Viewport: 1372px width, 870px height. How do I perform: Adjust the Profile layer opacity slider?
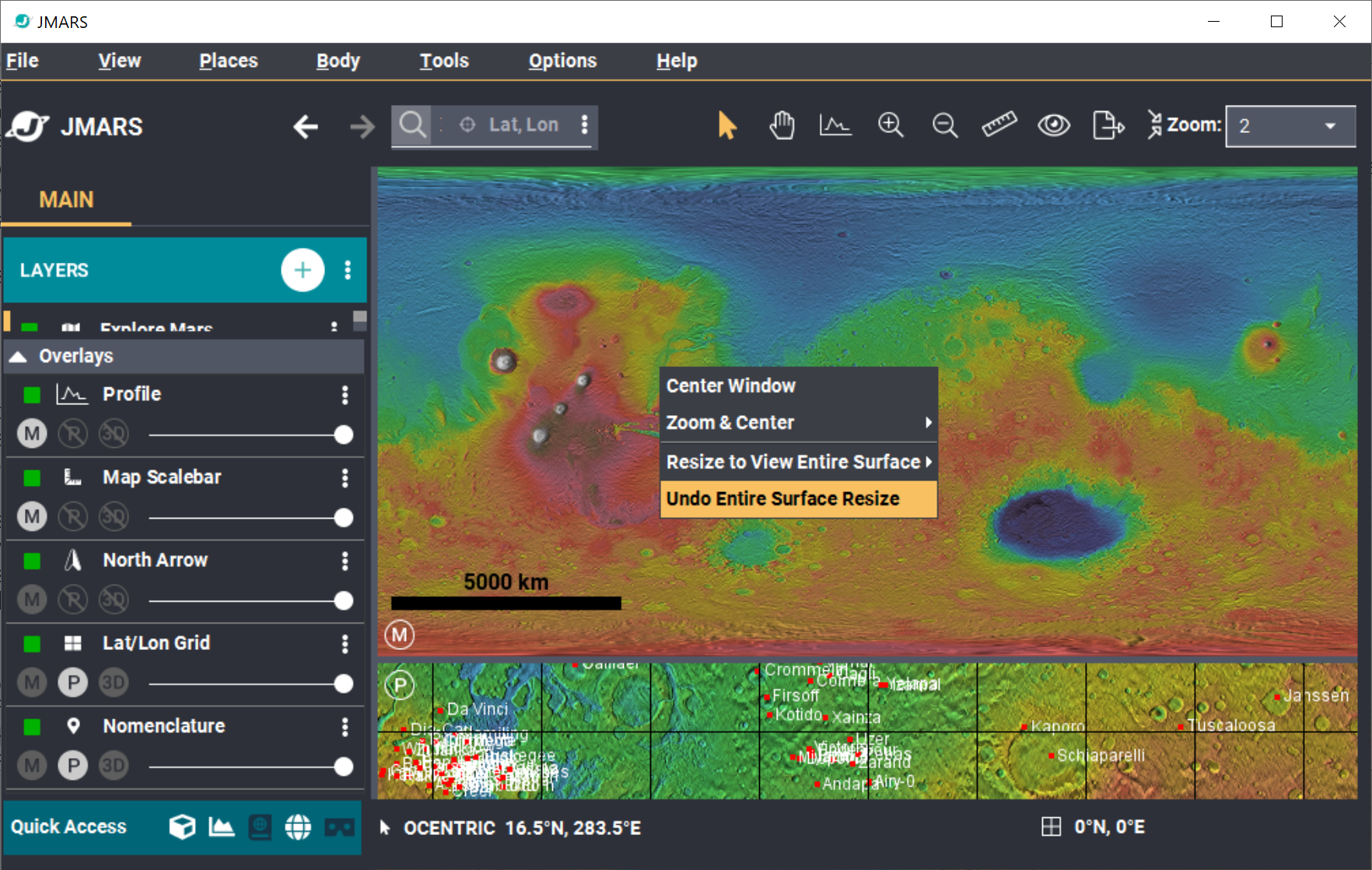(x=343, y=435)
